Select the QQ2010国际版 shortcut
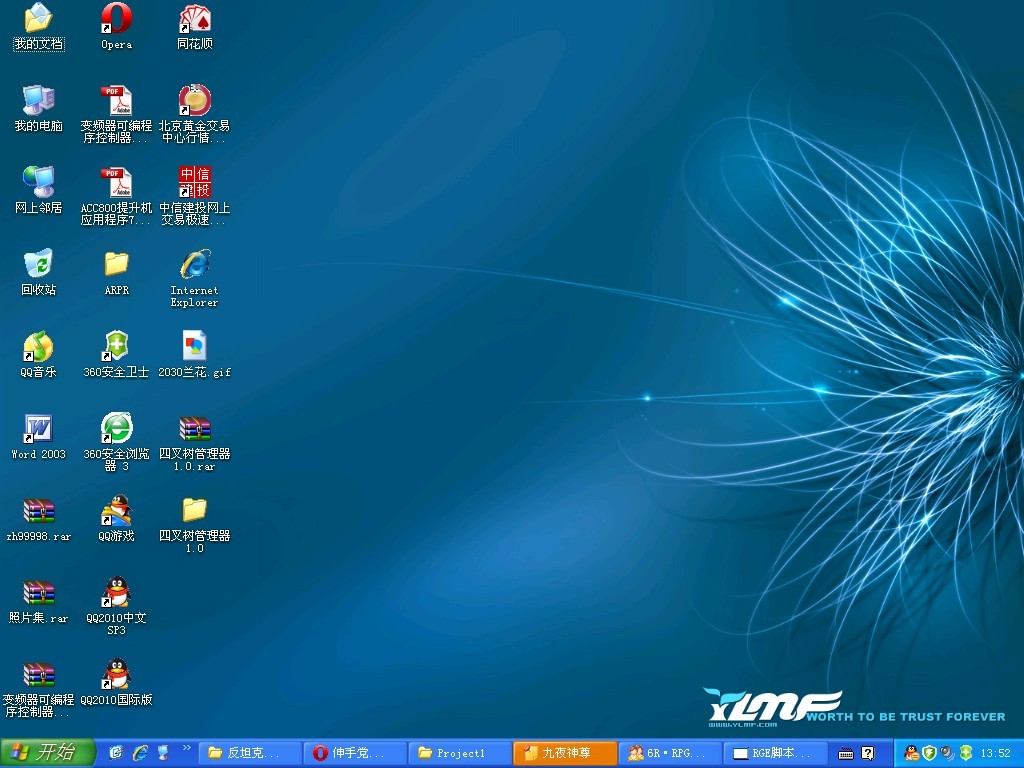This screenshot has width=1024, height=768. tap(116, 682)
